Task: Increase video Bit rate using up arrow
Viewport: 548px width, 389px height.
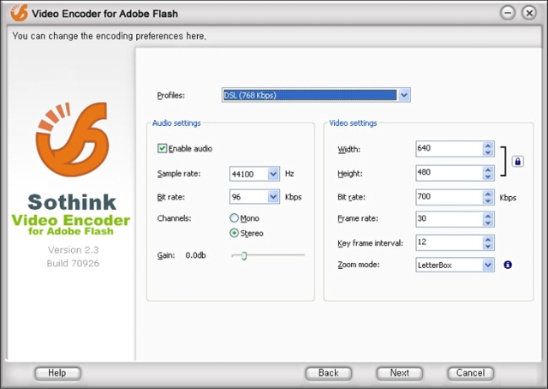Action: (x=488, y=193)
